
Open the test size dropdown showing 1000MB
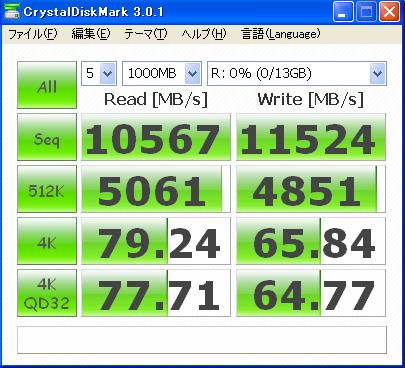(x=162, y=73)
